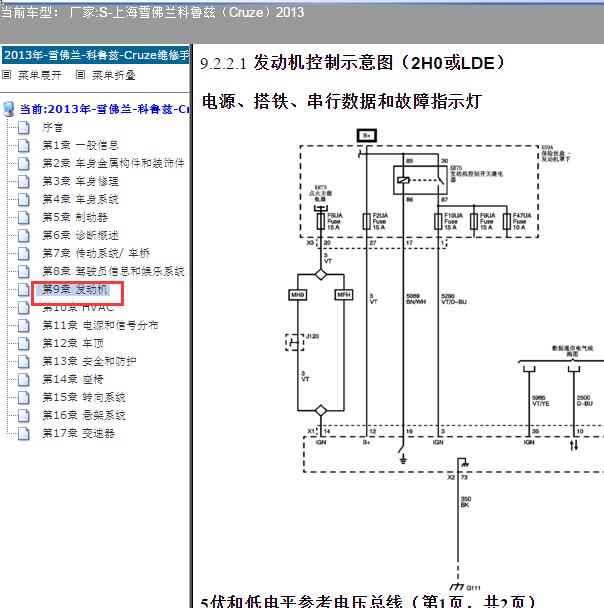Click the page icon beside 第14章 座椅
The height and width of the screenshot is (608, 604).
(24, 379)
